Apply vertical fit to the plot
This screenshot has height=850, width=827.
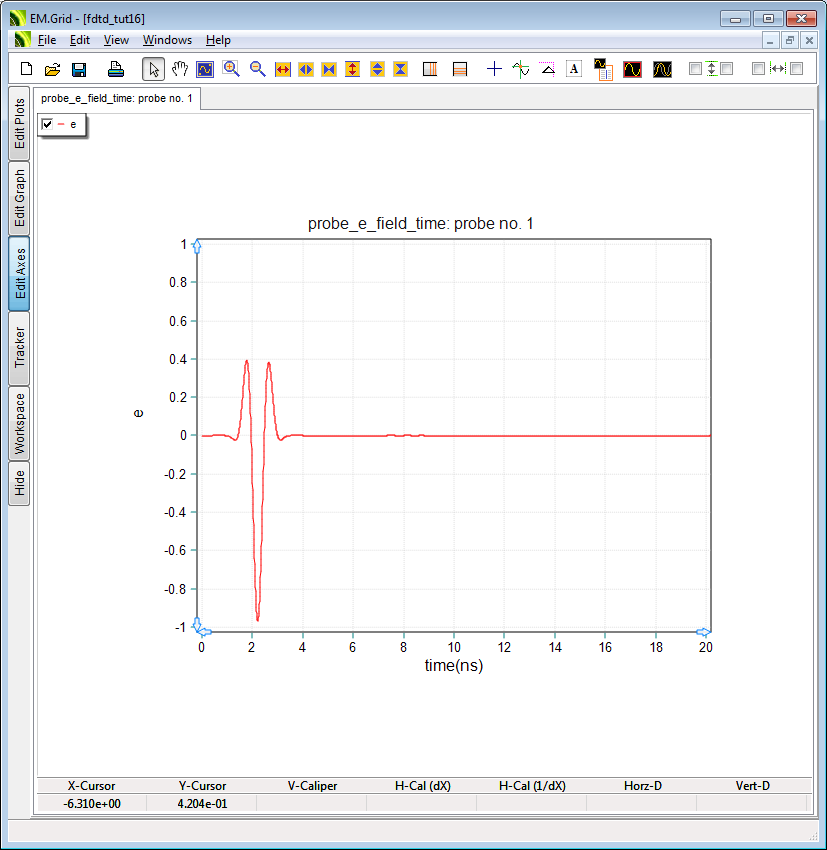point(353,68)
